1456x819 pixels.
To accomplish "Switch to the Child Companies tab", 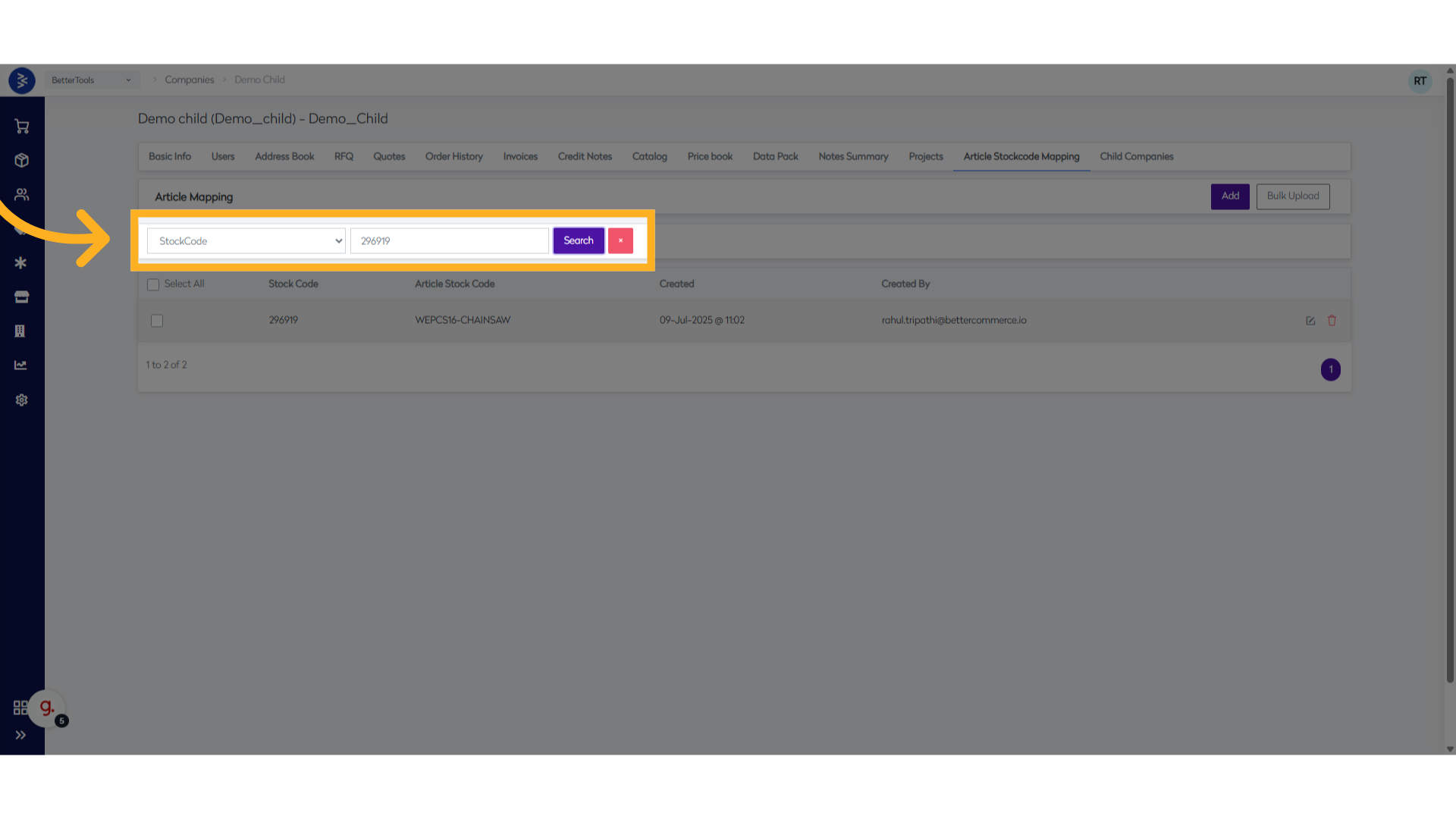I will [1136, 157].
